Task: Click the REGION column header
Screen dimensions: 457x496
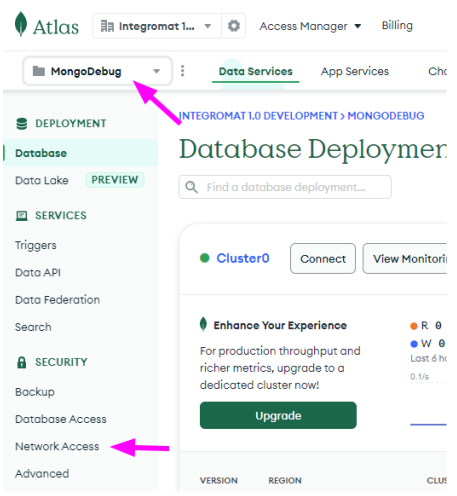Action: click(x=285, y=481)
